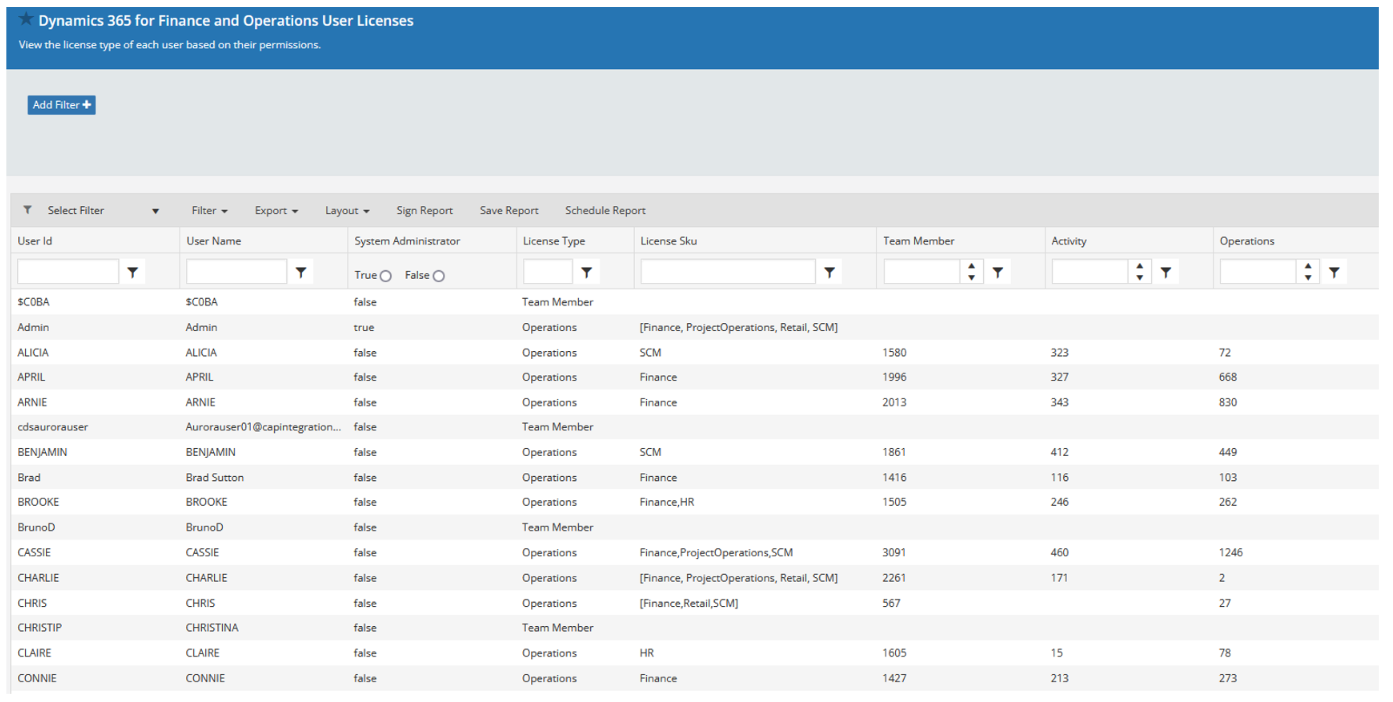Image resolution: width=1393 pixels, height=702 pixels.
Task: Sort by the Team Member column header
Action: point(918,241)
